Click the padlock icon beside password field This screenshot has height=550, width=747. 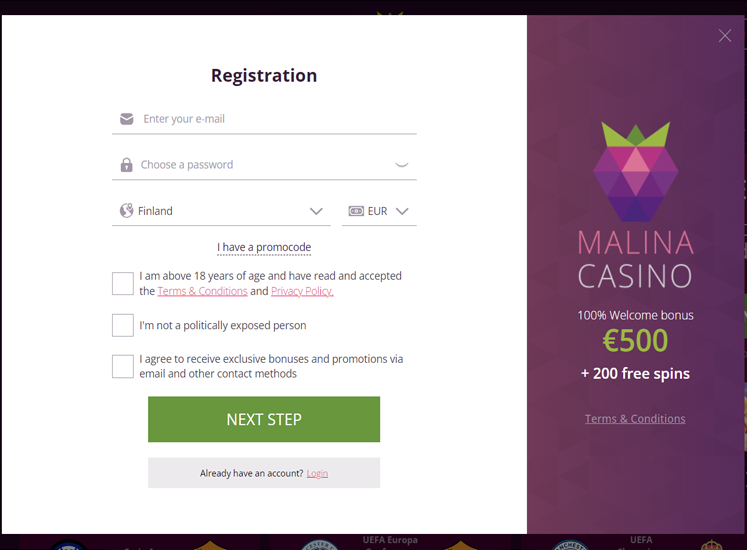tap(126, 165)
